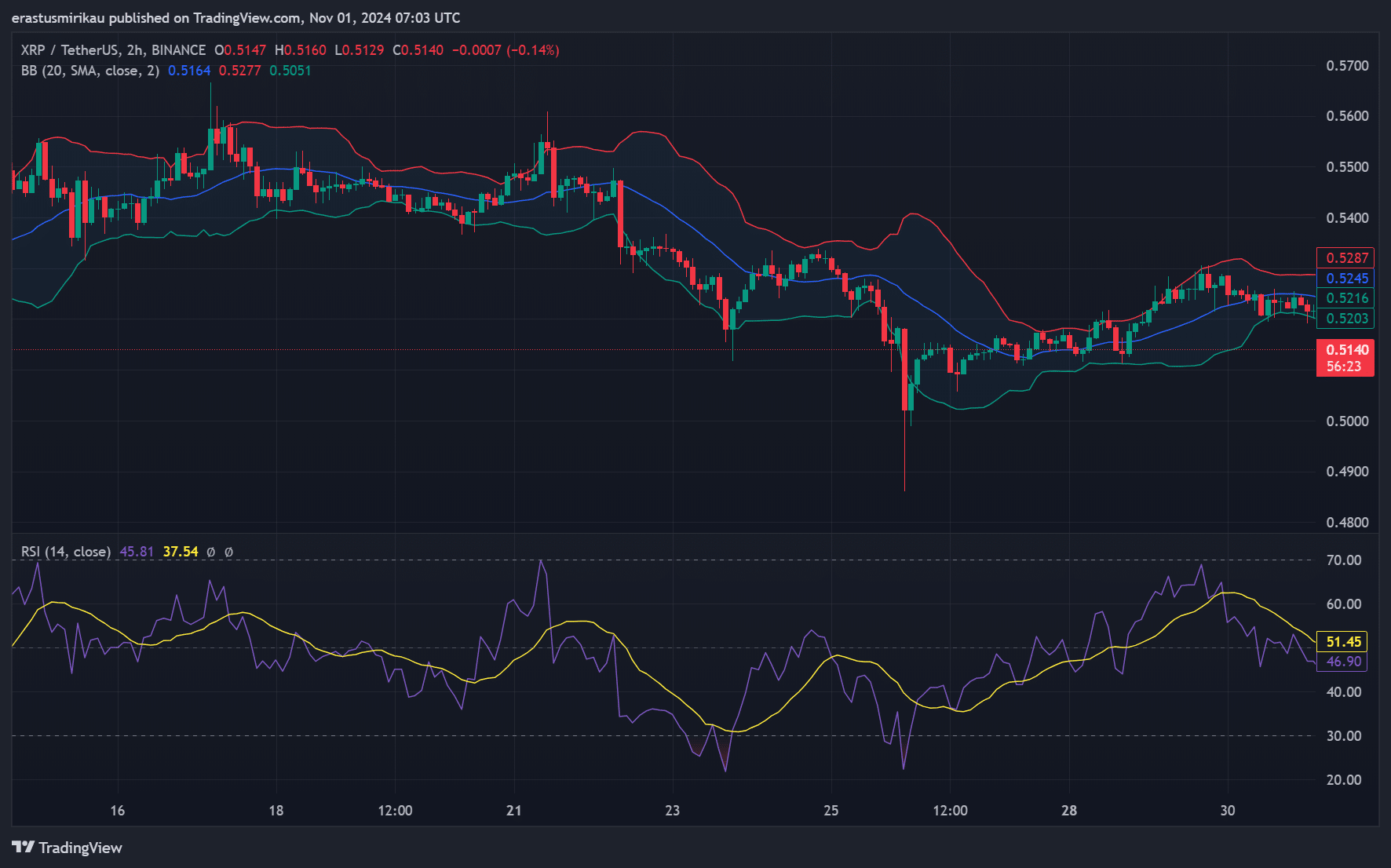Screen dimensions: 1391x868
Task: Click the red 0.5287 price axis label
Action: tap(1345, 258)
